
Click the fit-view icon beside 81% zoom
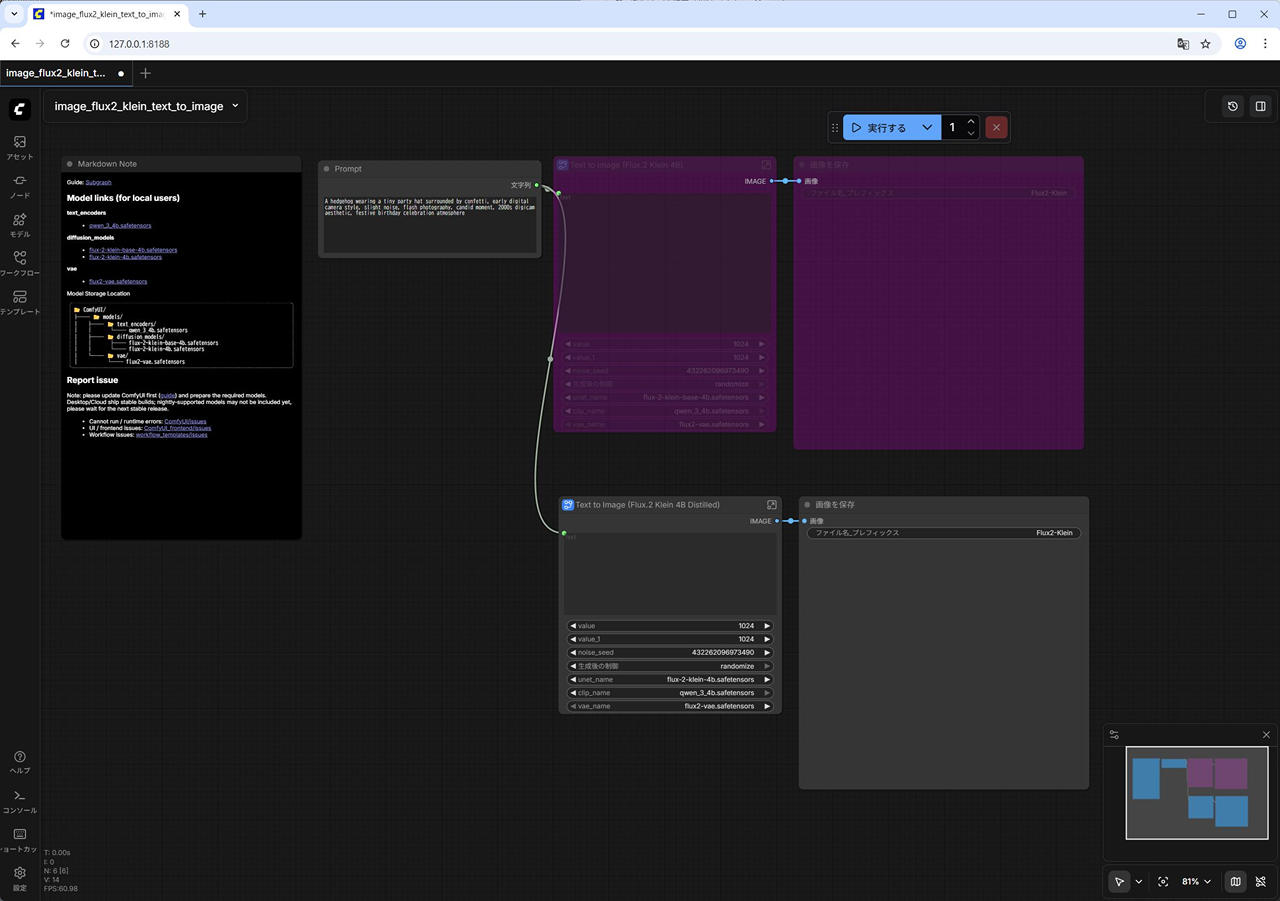[1163, 881]
